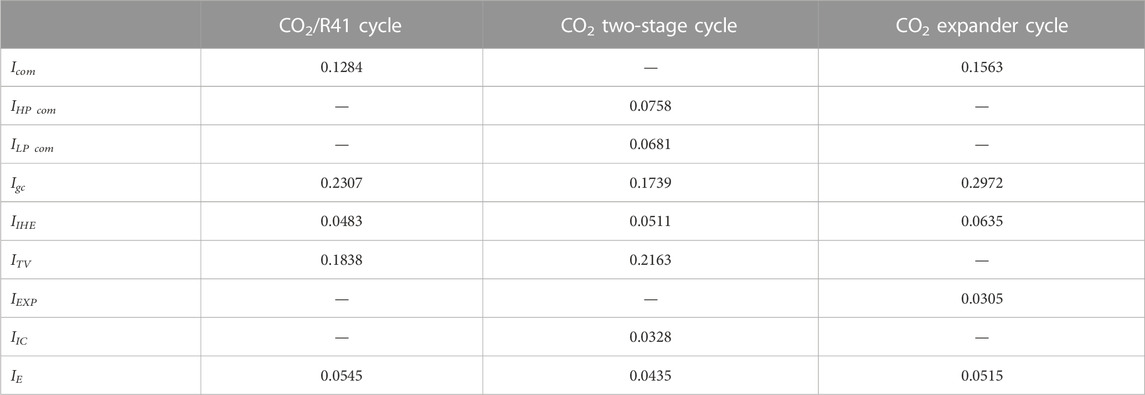Click the 0.0328 cell in IIC row
This screenshot has width=1145, height=395.
[x=650, y=336]
